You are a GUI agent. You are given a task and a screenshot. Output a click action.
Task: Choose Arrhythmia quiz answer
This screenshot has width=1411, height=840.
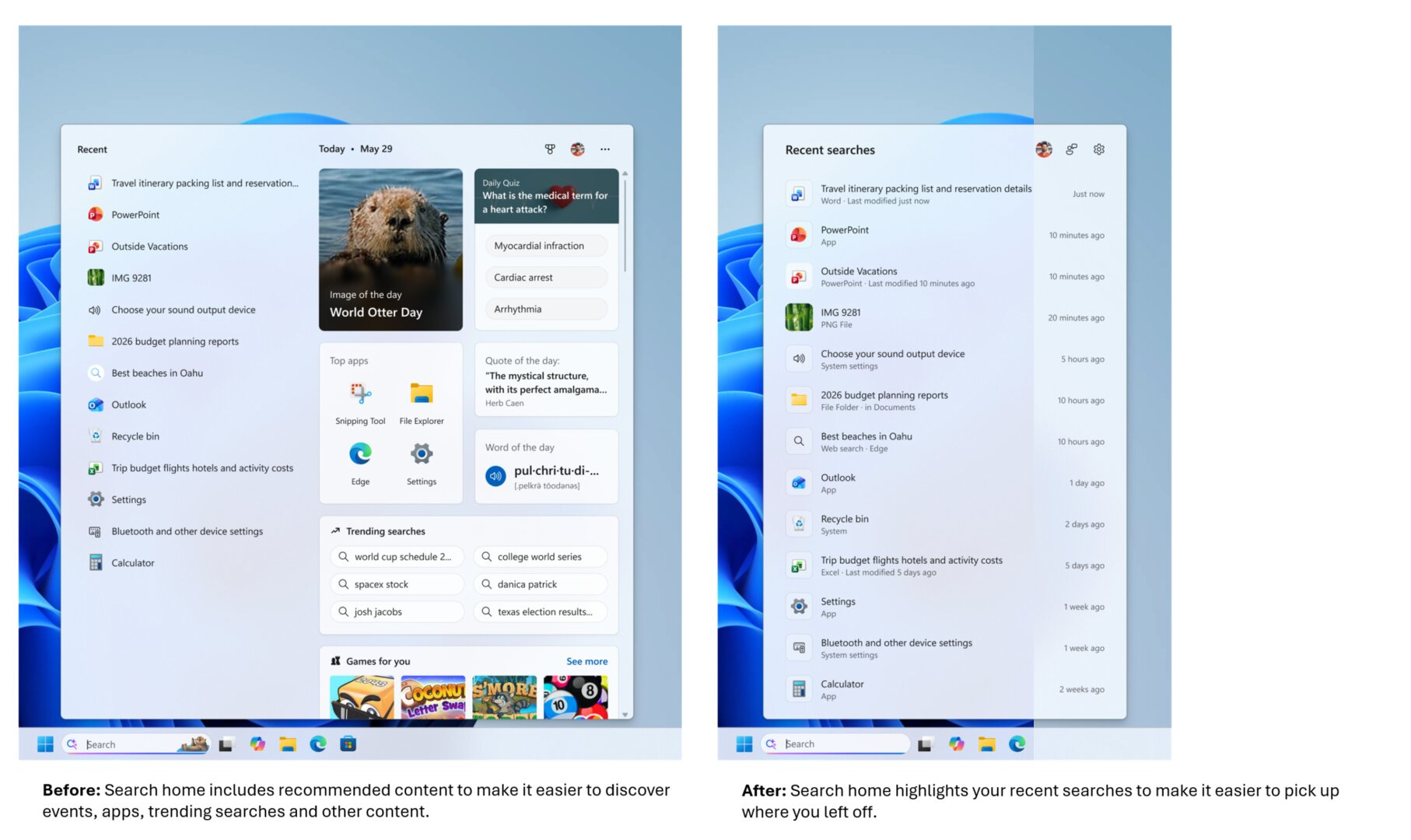[x=546, y=309]
